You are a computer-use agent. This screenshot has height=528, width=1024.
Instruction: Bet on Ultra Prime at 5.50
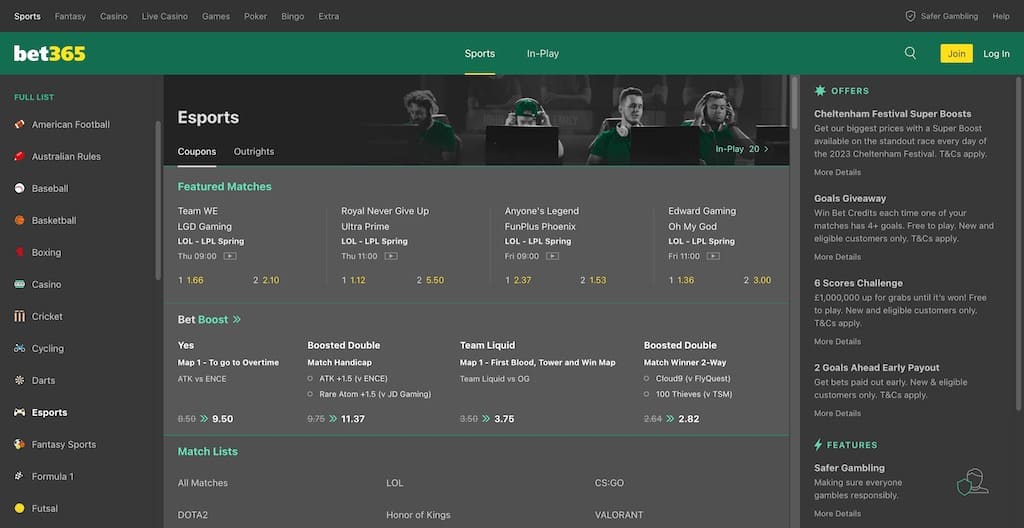[430, 280]
